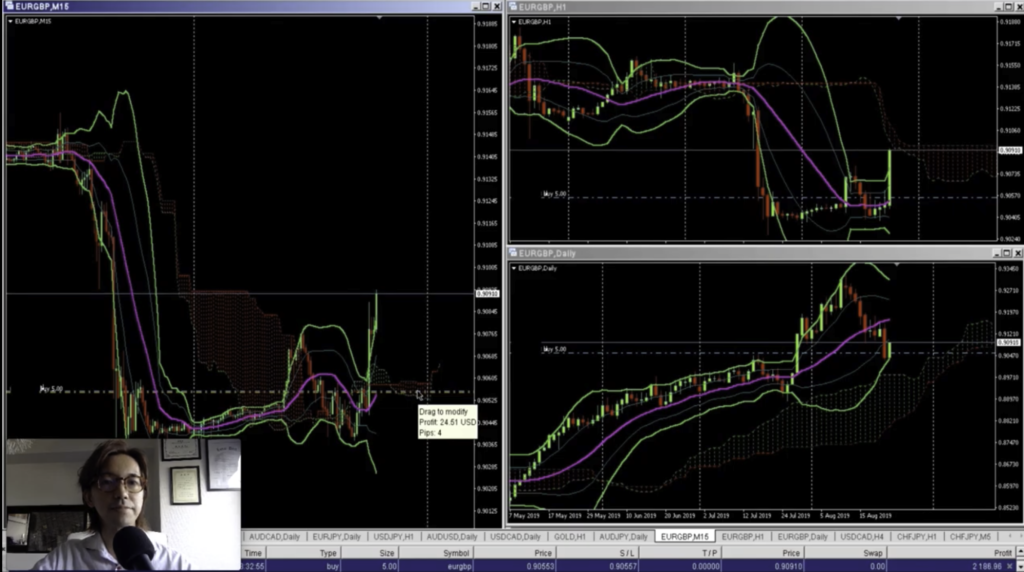
Task: Click the 'Drag to modify' tooltip
Action: (447, 422)
